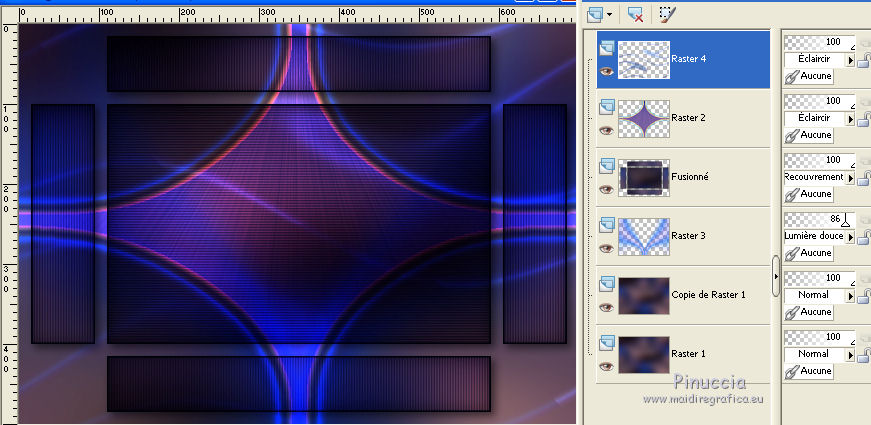
Task: Select the Raster 2 layer name
Action: point(688,117)
